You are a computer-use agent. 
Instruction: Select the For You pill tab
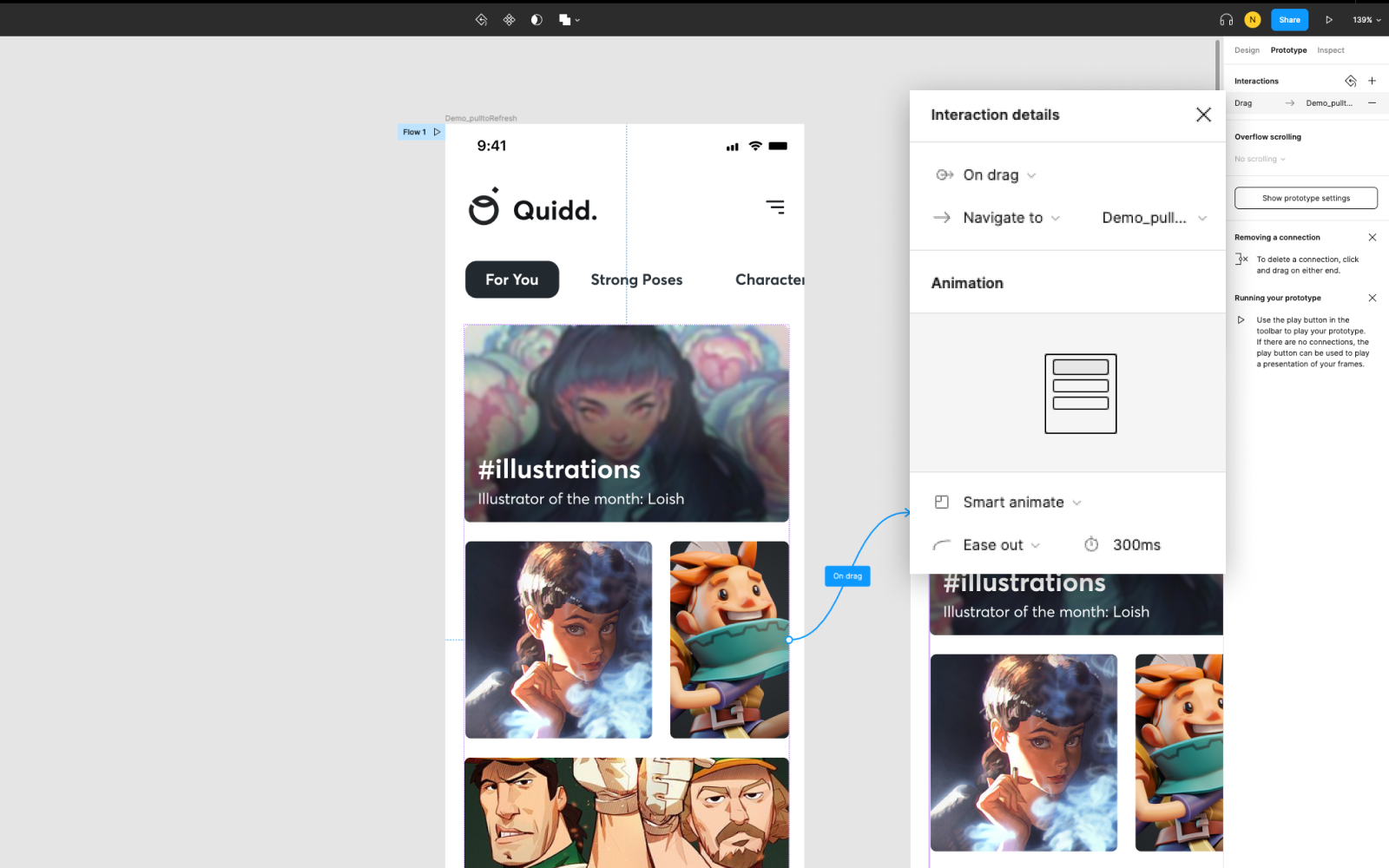512,279
